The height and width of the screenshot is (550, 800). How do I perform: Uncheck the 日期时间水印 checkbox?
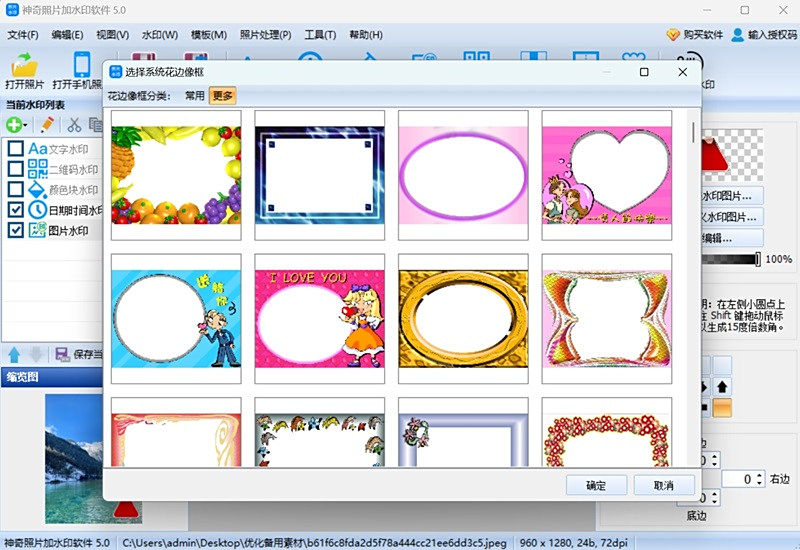pyautogui.click(x=16, y=210)
